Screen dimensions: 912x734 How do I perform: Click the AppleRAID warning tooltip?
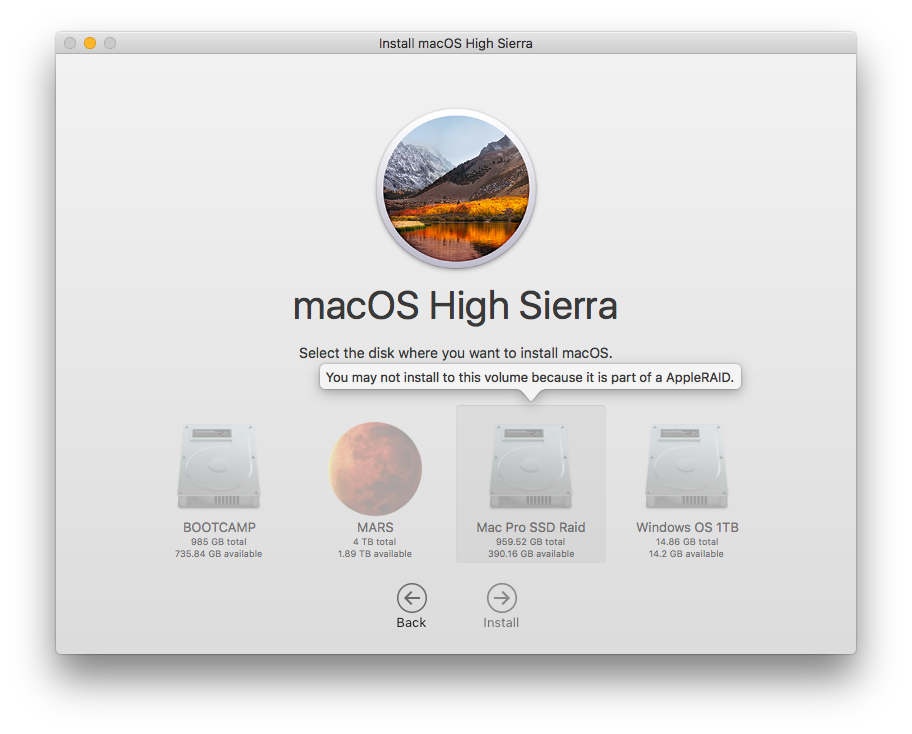[x=530, y=377]
